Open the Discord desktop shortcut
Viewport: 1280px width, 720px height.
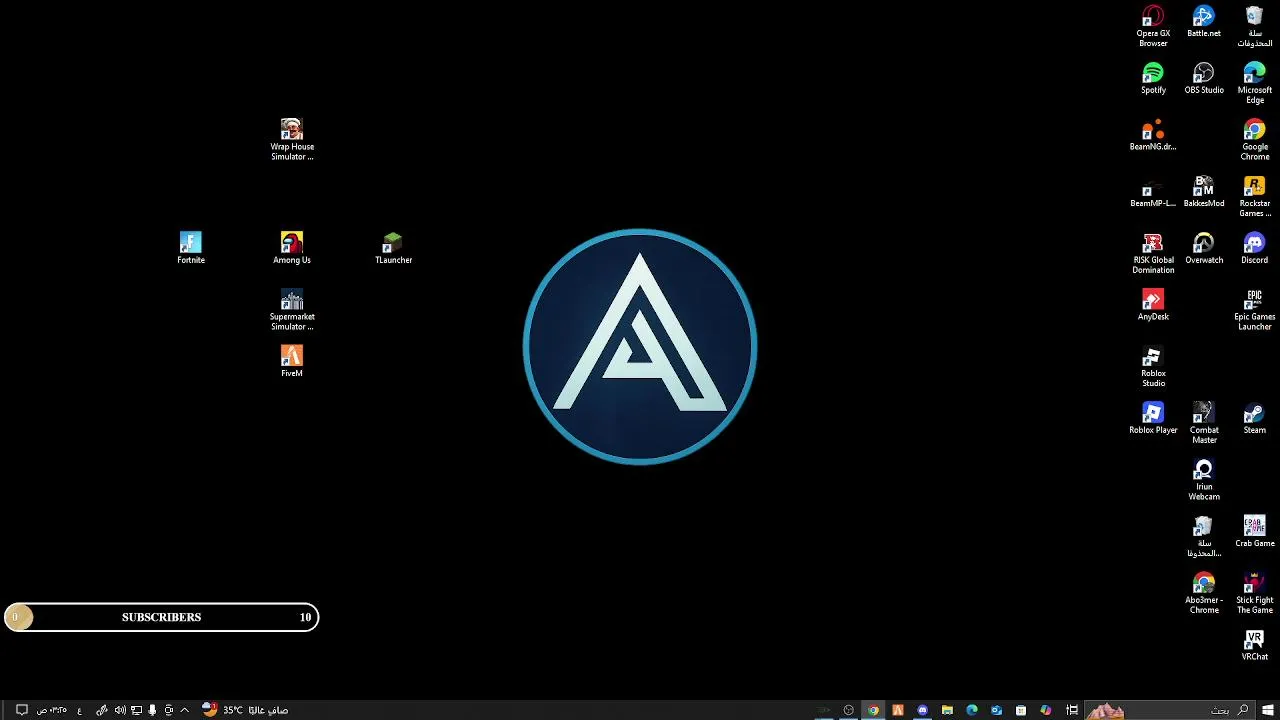coord(1255,249)
